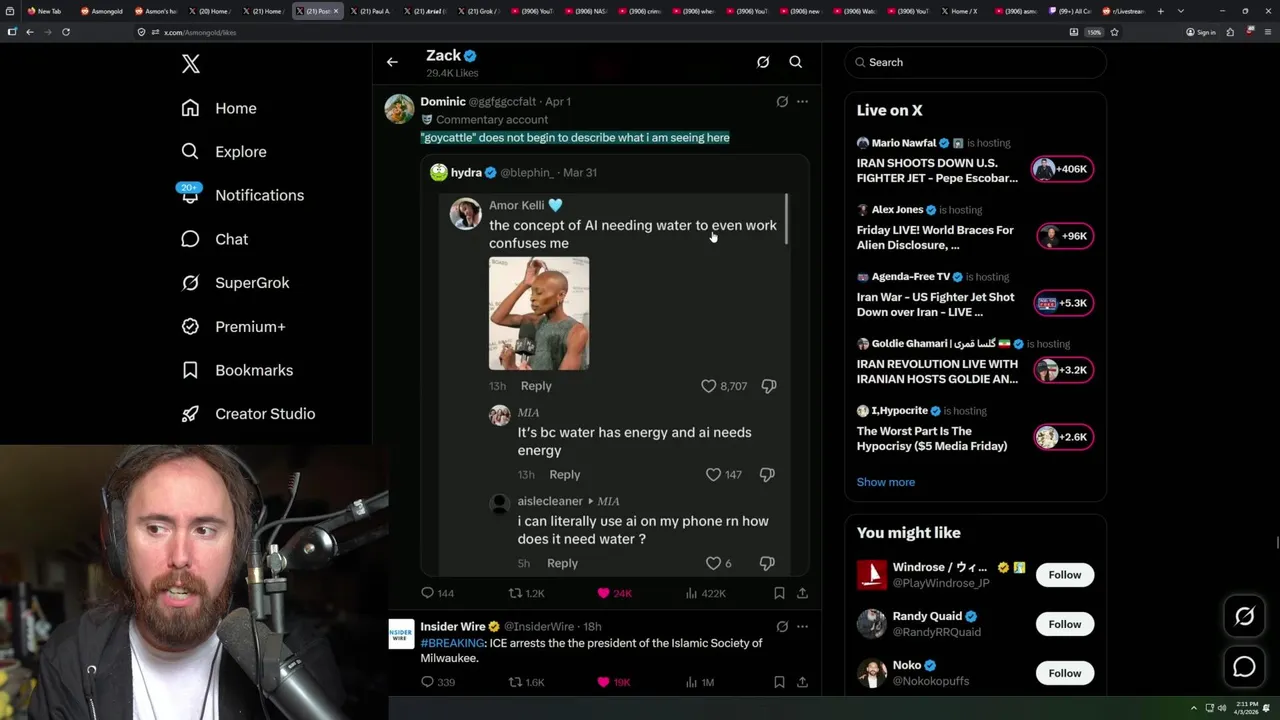This screenshot has height=720, width=1280.
Task: Open Premium+ in the sidebar
Action: [x=233, y=327]
